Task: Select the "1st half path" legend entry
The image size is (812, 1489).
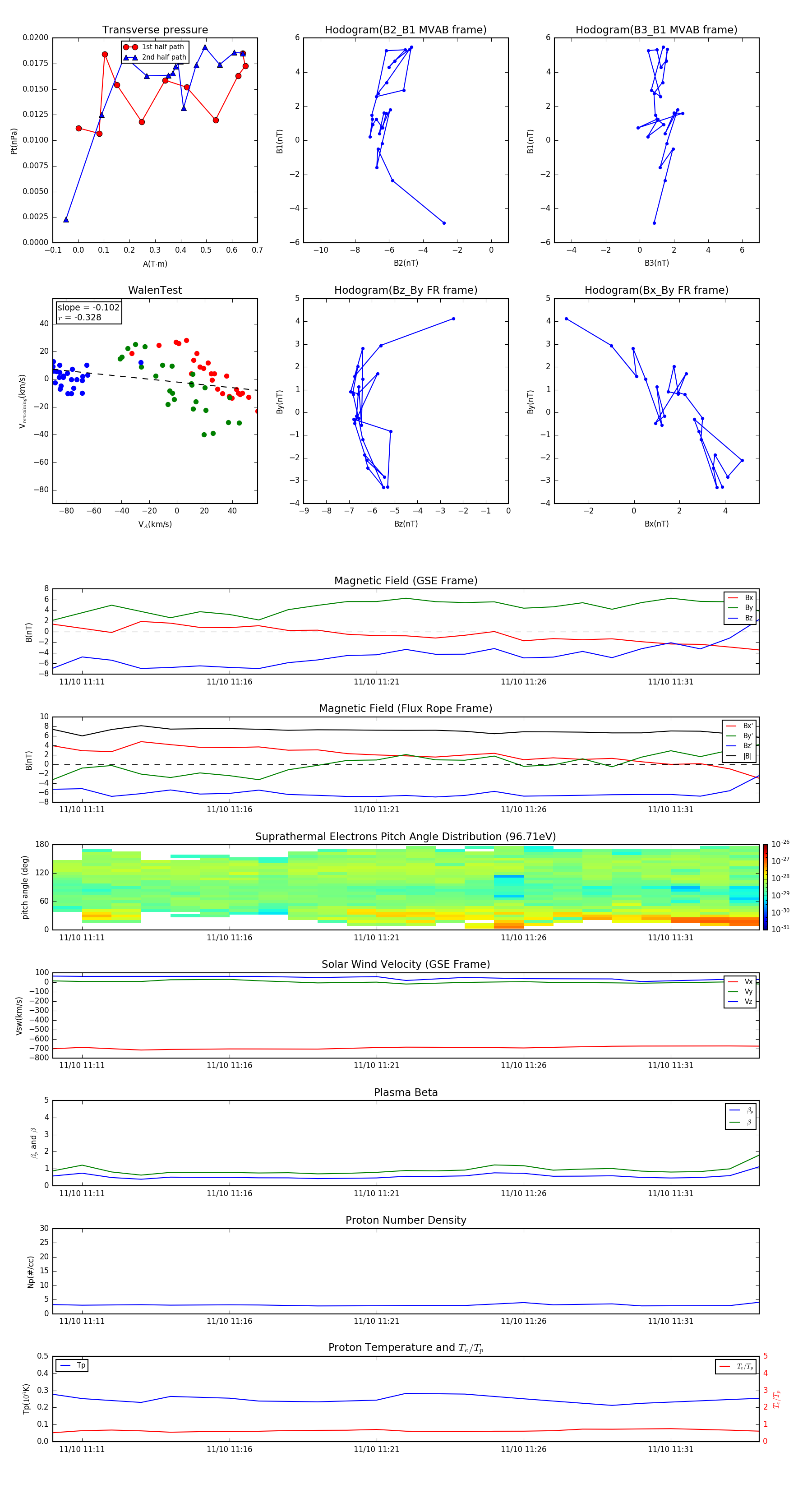Action: (154, 47)
